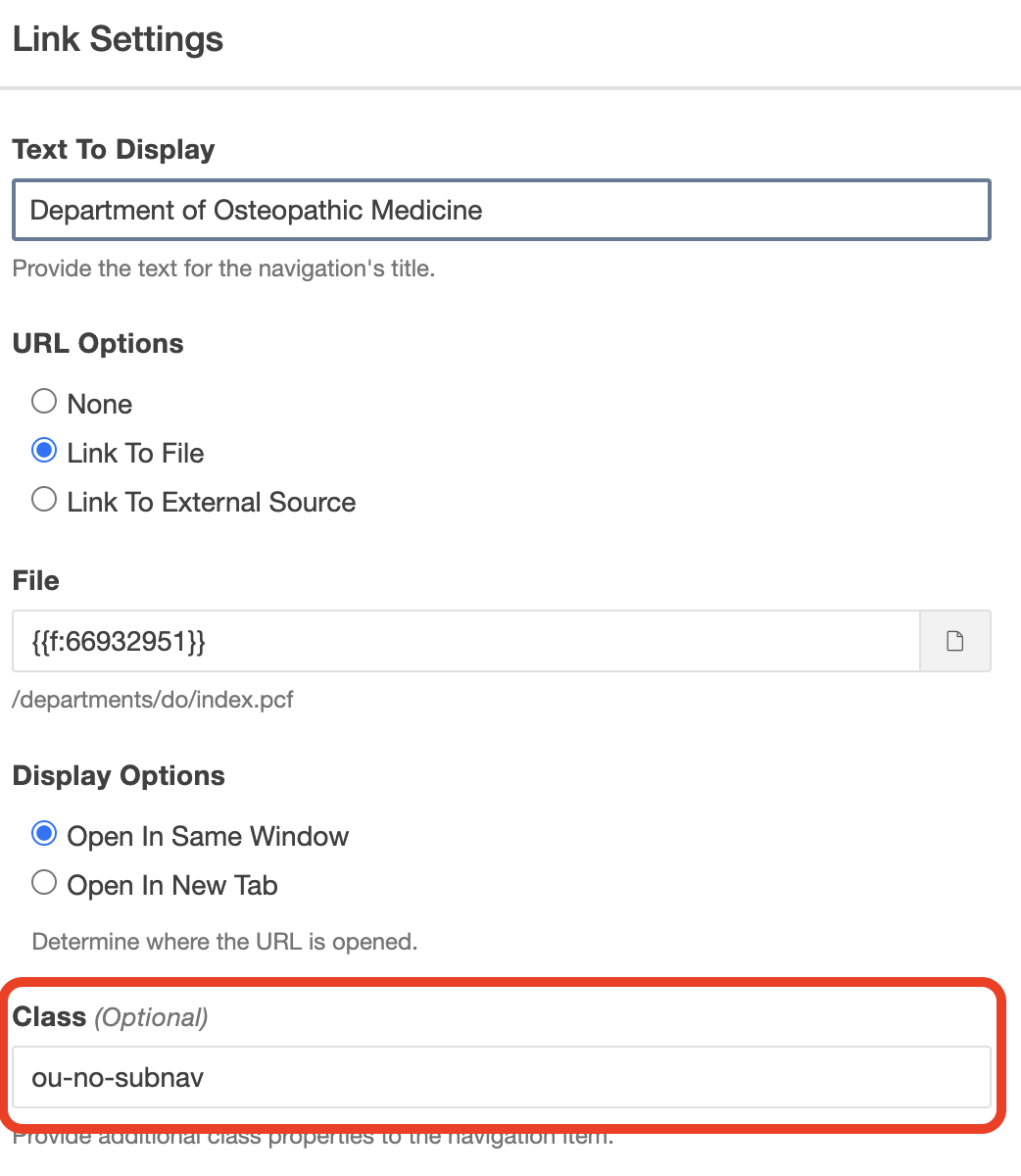Click the URL Options section label
This screenshot has width=1021, height=1176.
(x=98, y=344)
